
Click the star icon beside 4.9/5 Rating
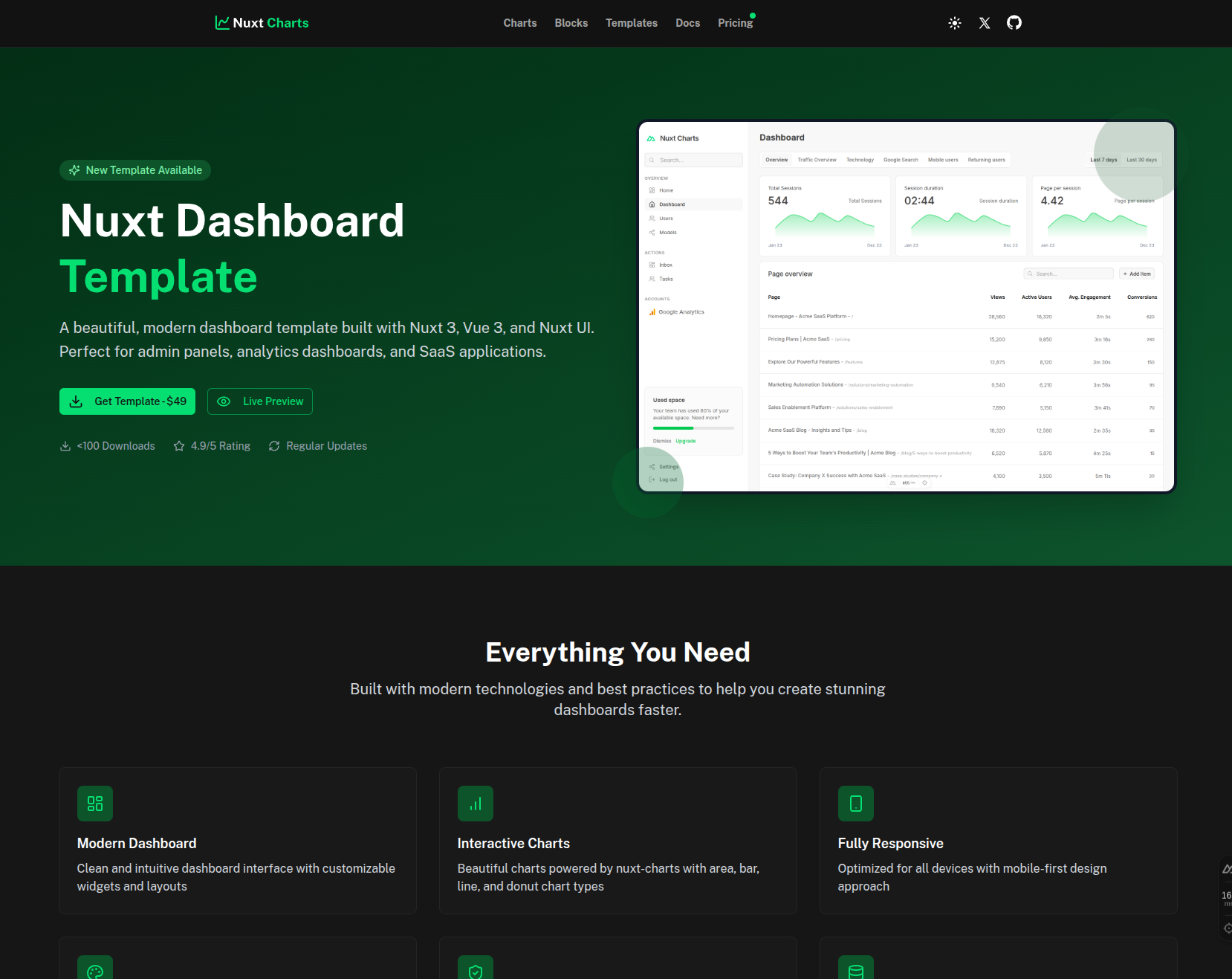point(179,446)
